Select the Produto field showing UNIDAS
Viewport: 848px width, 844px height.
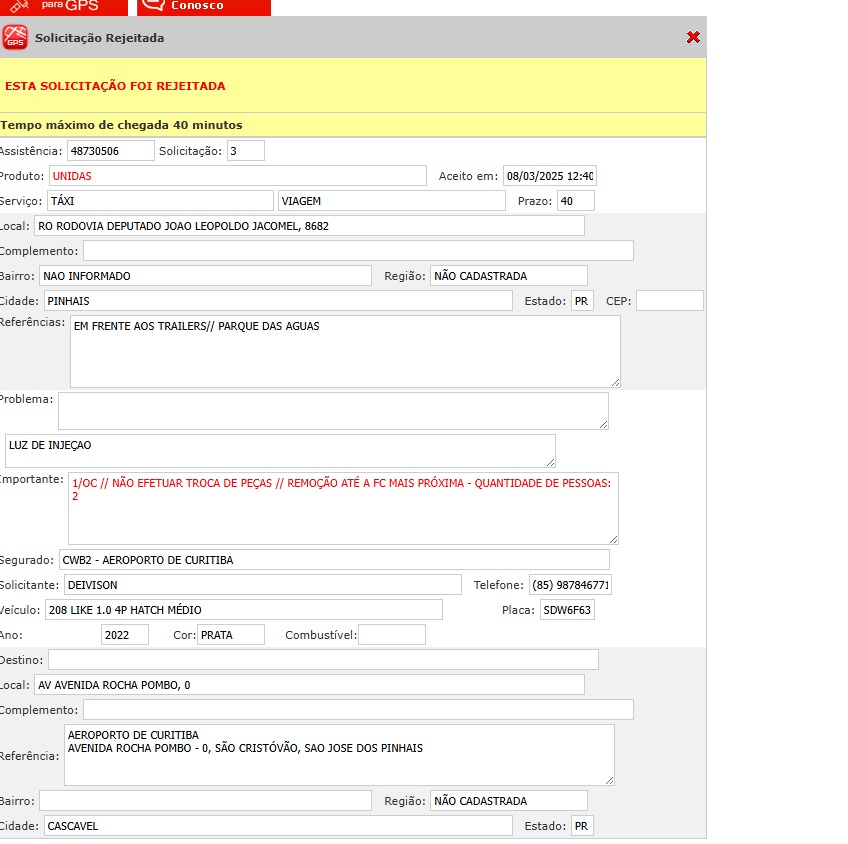point(237,176)
